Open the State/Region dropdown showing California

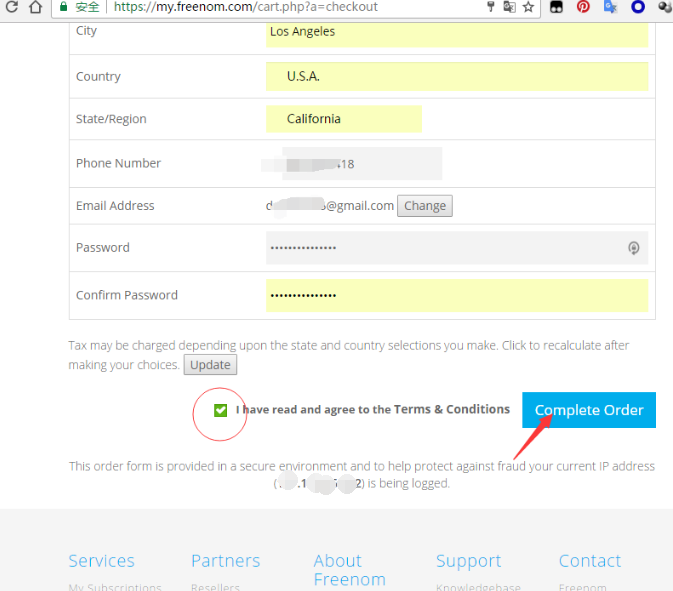(344, 119)
